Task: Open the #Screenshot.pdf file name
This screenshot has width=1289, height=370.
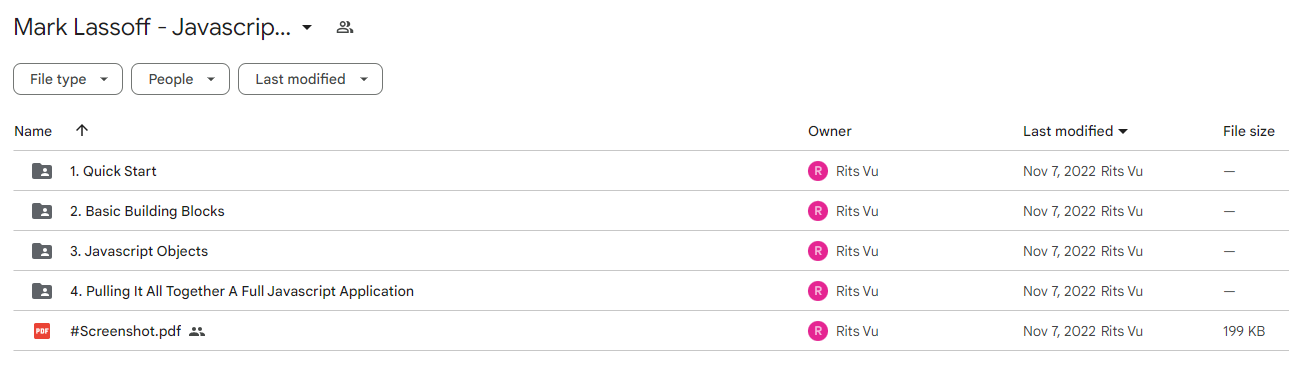Action: 126,331
